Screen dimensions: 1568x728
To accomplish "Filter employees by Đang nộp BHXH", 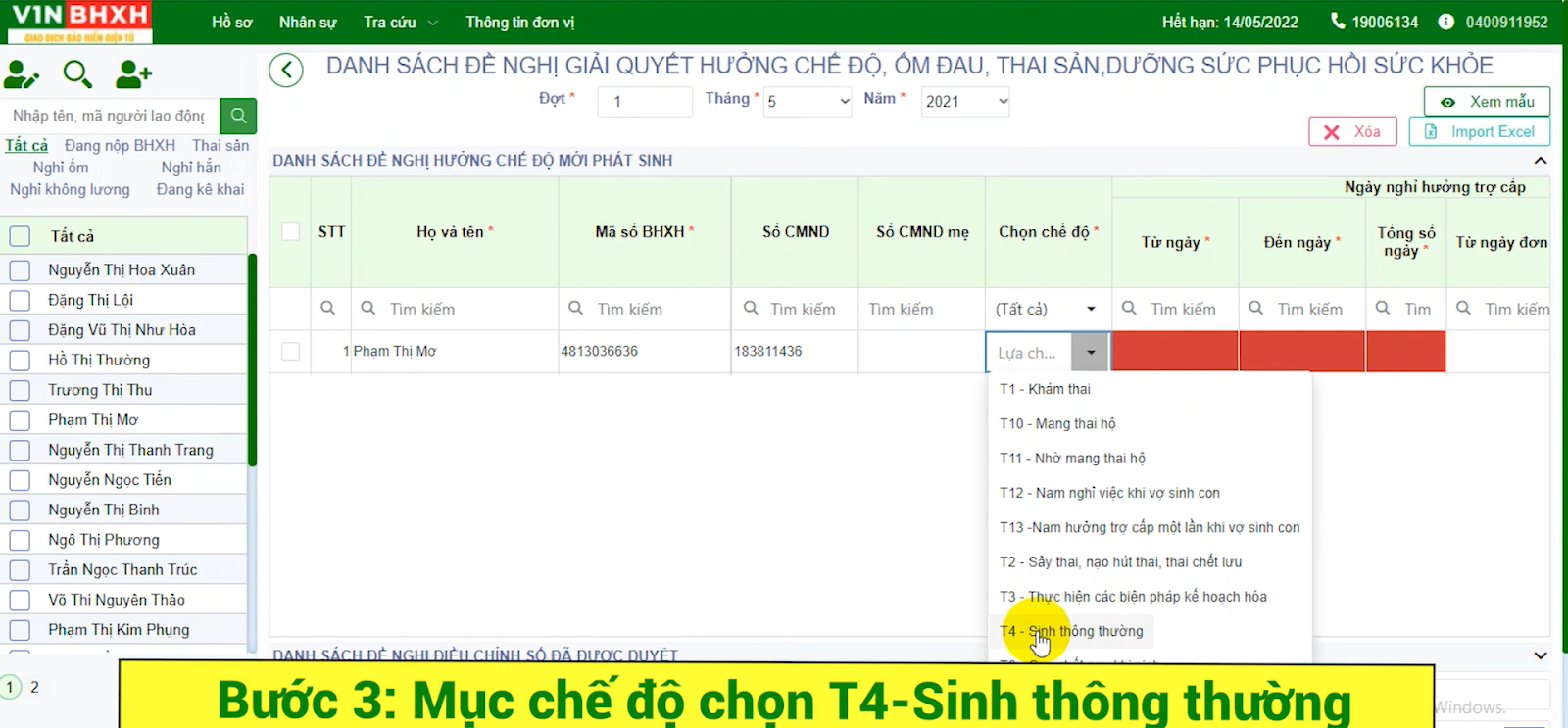I will [120, 145].
